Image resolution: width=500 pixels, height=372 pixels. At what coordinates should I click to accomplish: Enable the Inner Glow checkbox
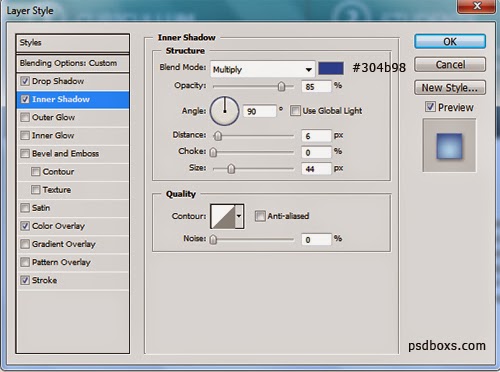pyautogui.click(x=25, y=135)
